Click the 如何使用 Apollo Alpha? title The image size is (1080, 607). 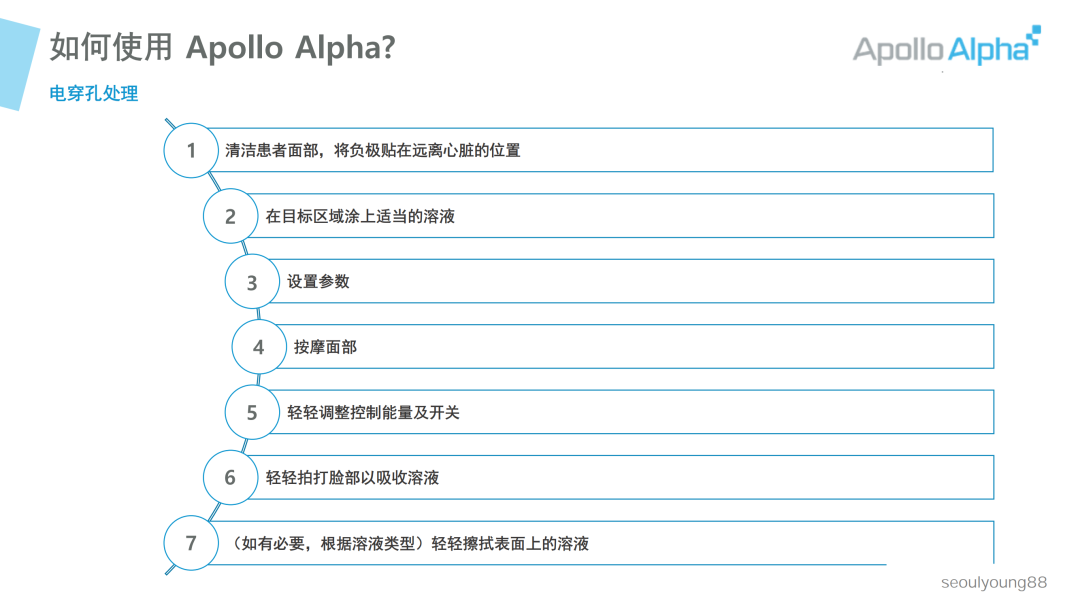tap(222, 47)
